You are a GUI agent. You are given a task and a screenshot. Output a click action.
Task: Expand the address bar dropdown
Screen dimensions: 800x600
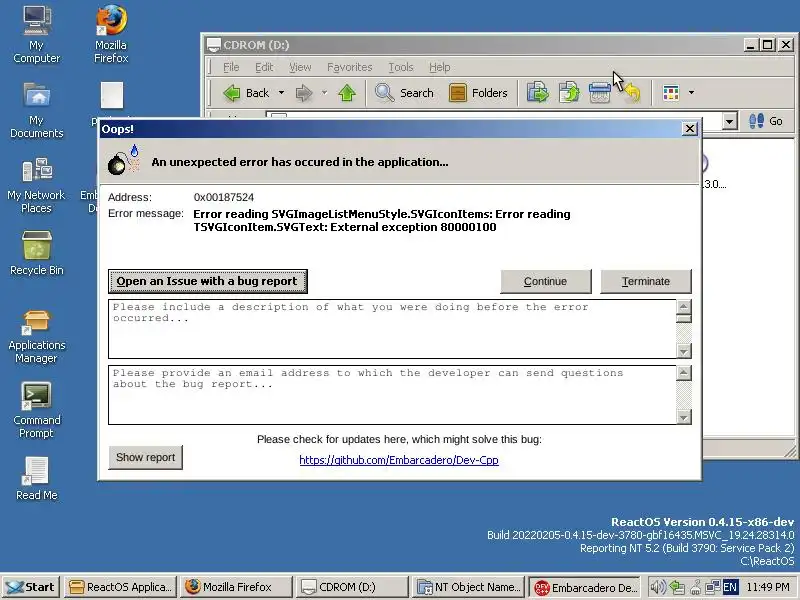[x=730, y=121]
